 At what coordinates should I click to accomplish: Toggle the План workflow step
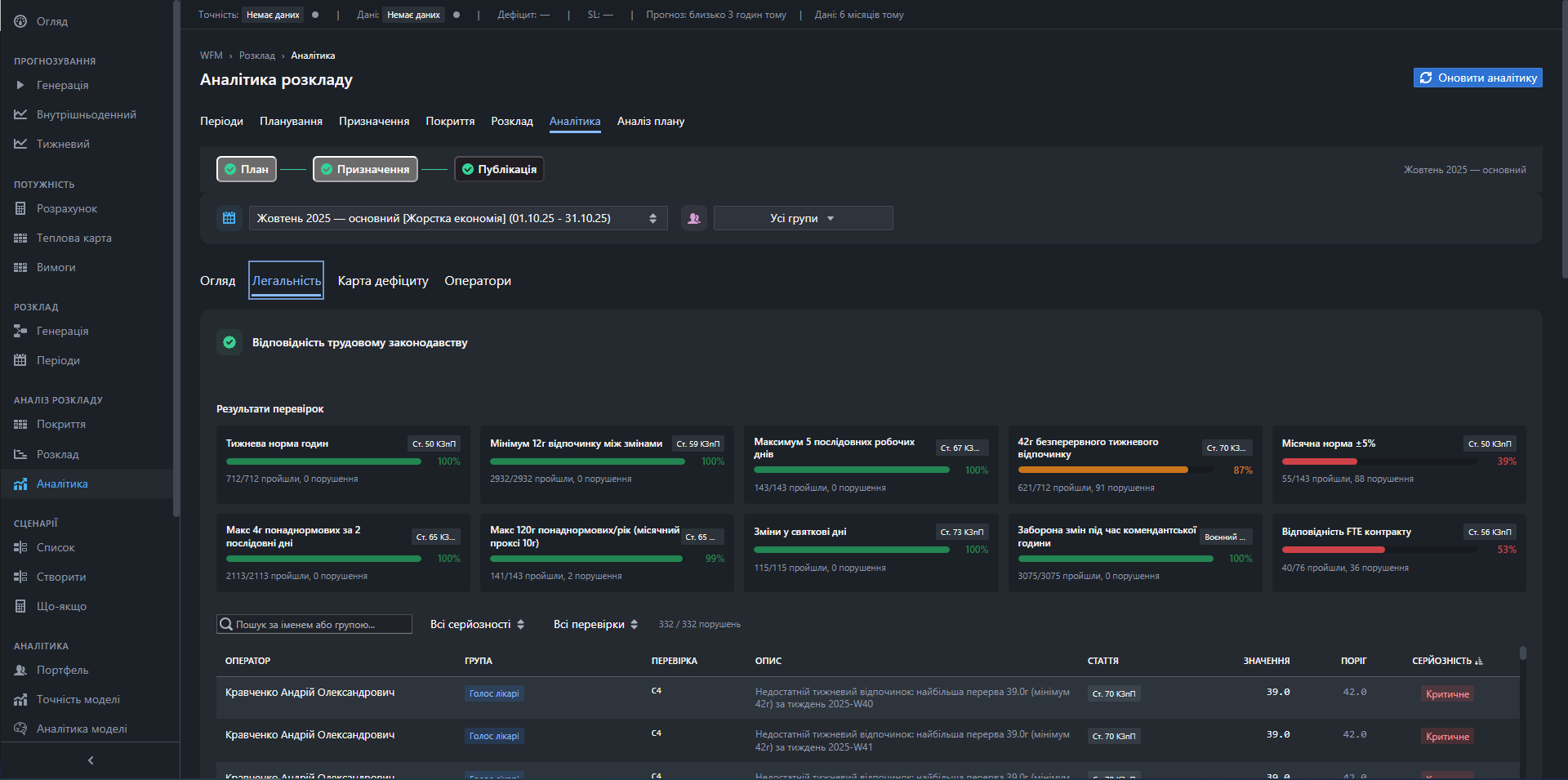tap(247, 169)
